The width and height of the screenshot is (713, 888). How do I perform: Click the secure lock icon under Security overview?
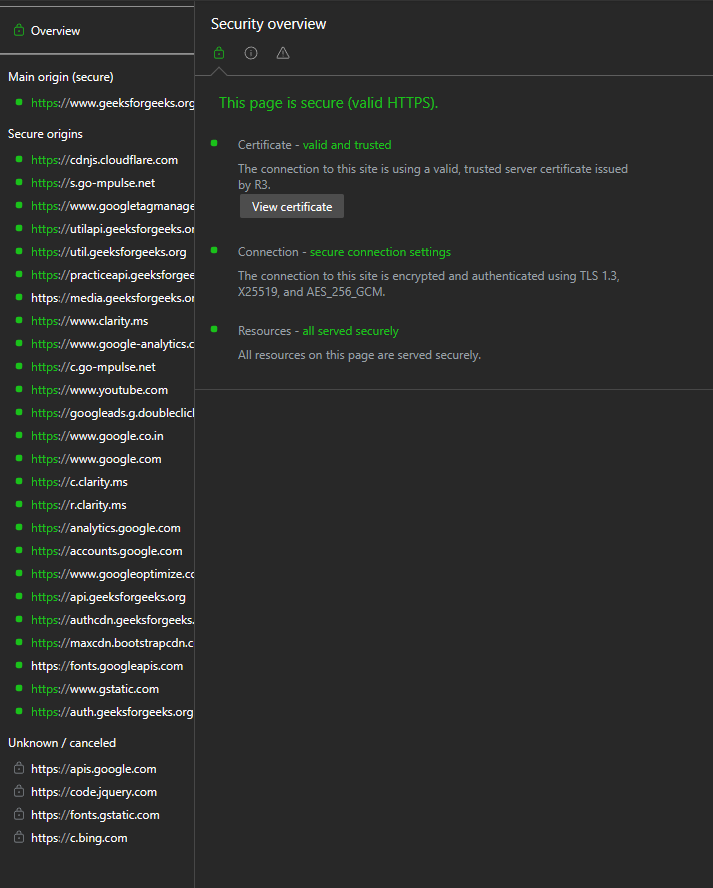tap(219, 53)
